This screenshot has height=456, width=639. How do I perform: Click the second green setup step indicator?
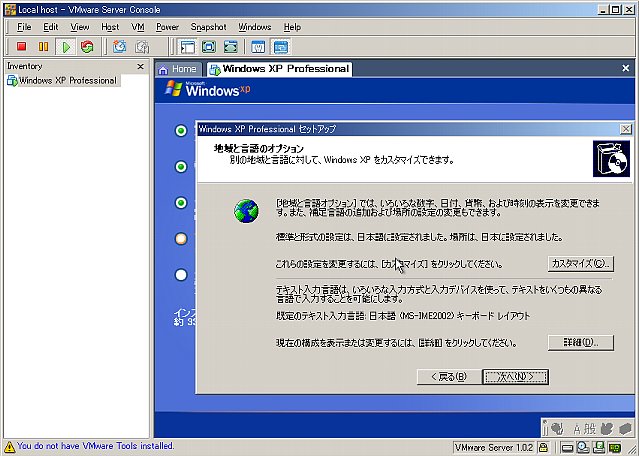point(181,167)
